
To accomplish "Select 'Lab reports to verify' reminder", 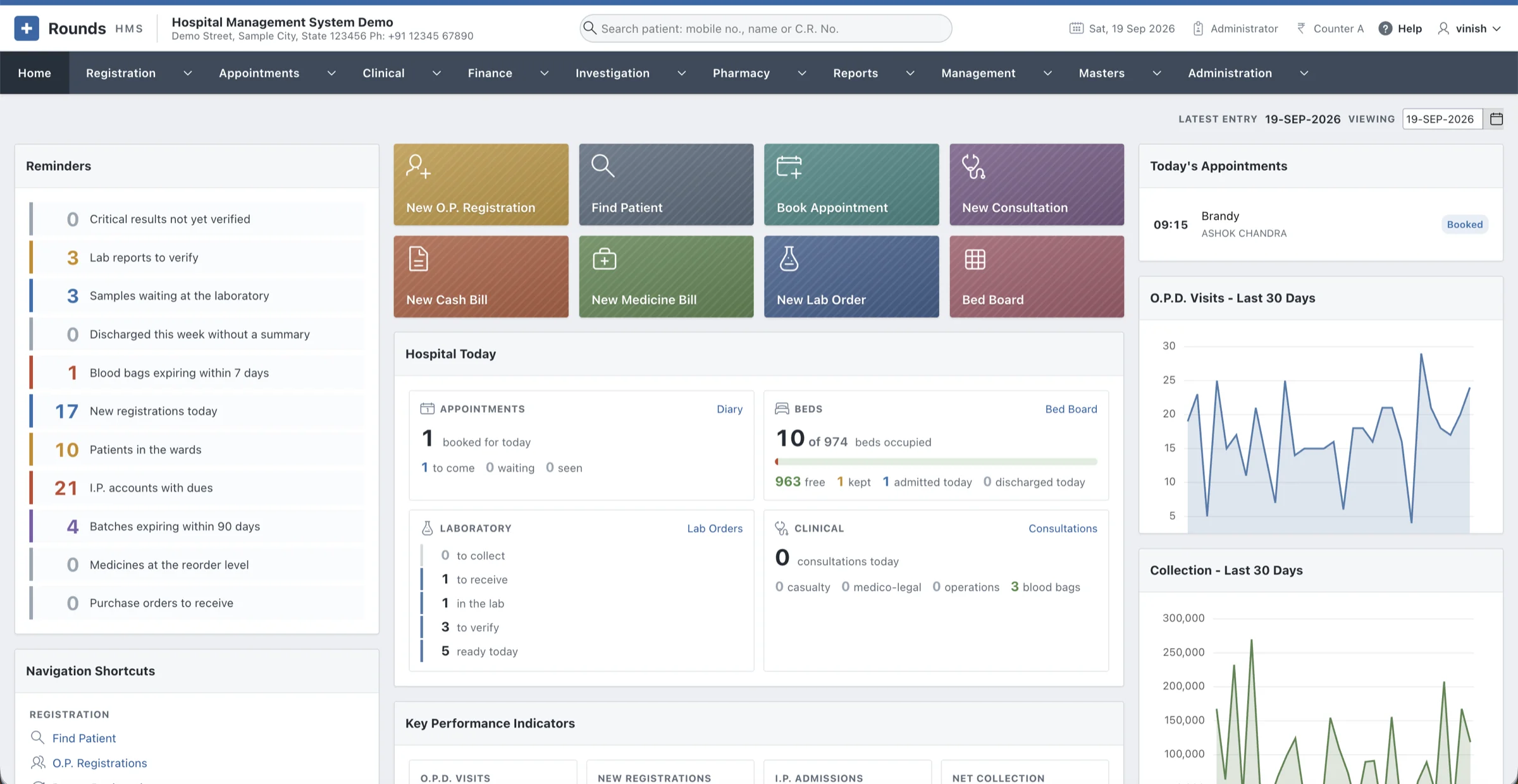I will click(197, 257).
